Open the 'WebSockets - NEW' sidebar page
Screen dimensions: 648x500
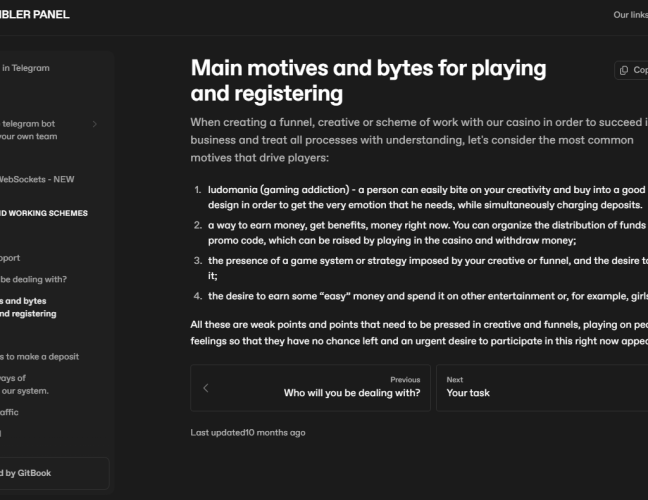pos(38,180)
